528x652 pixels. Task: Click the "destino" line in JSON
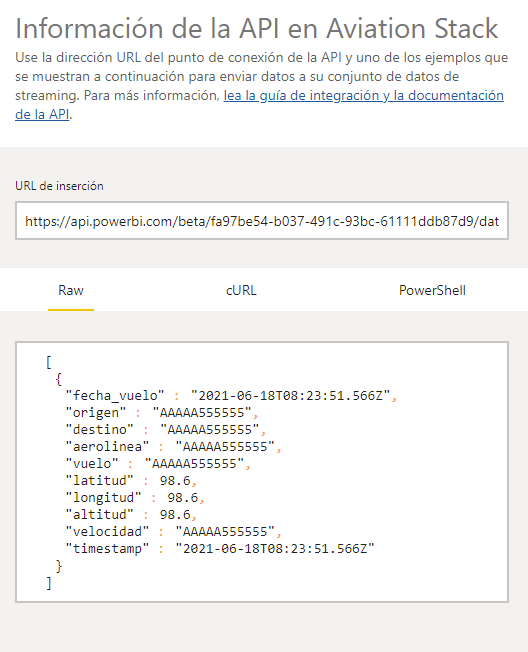[x=165, y=430]
